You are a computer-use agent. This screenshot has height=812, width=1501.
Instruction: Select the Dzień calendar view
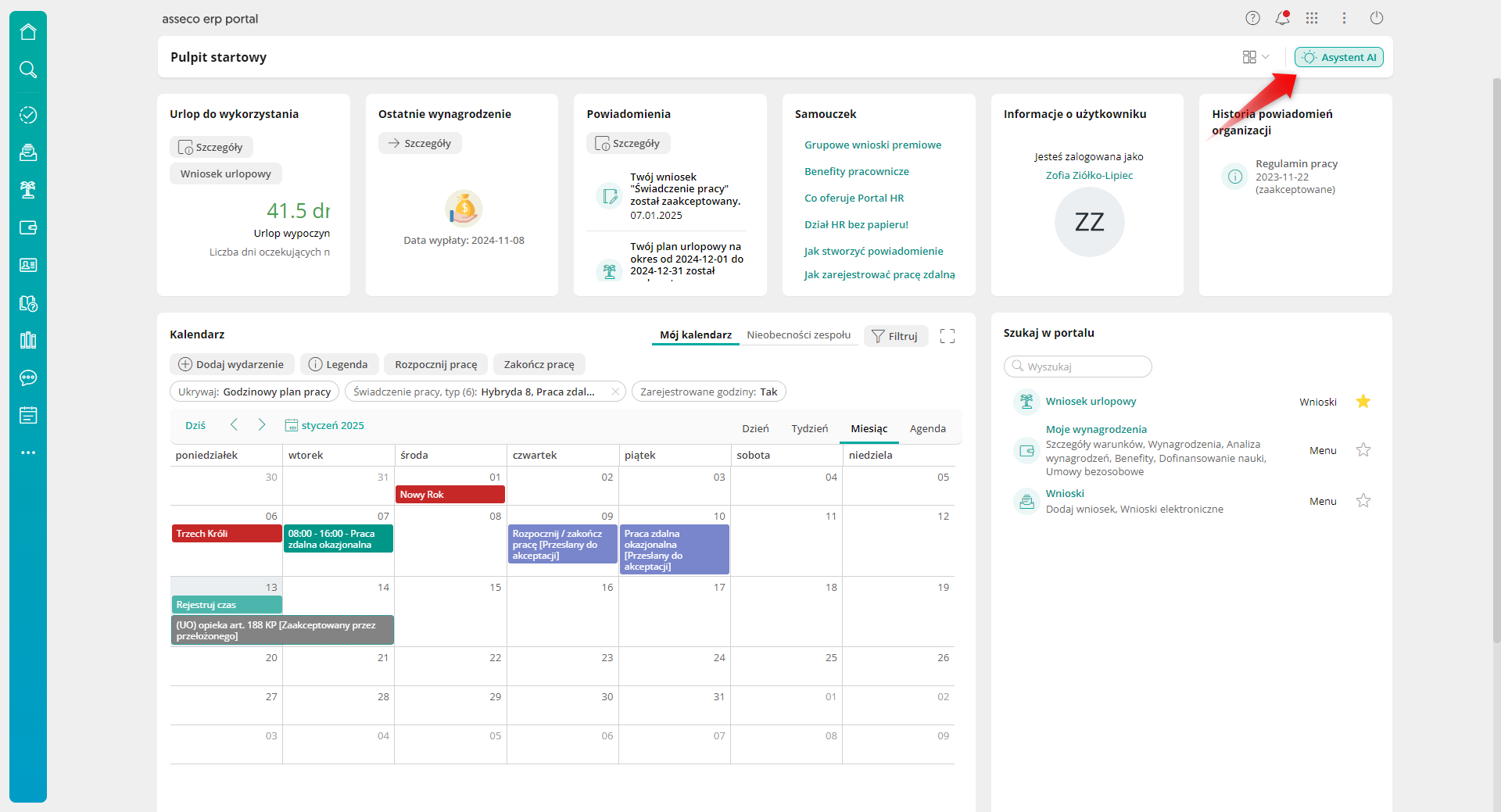click(755, 428)
